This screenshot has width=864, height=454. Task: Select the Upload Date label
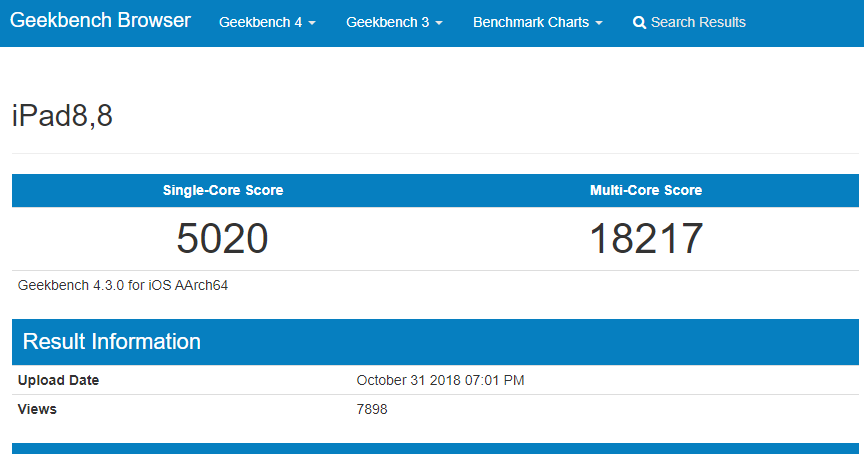pos(58,380)
